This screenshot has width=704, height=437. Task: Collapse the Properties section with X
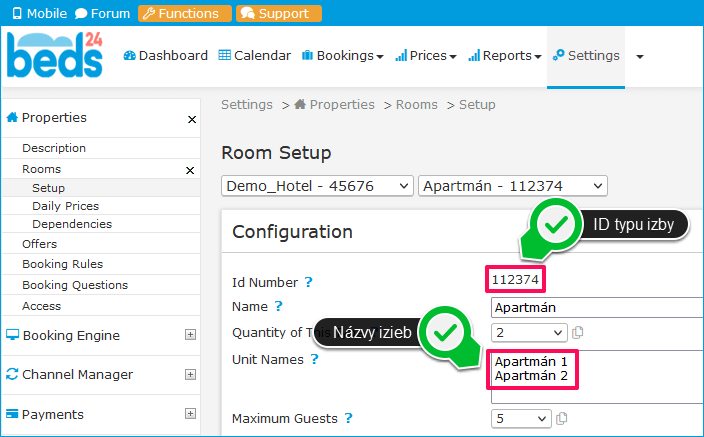192,119
